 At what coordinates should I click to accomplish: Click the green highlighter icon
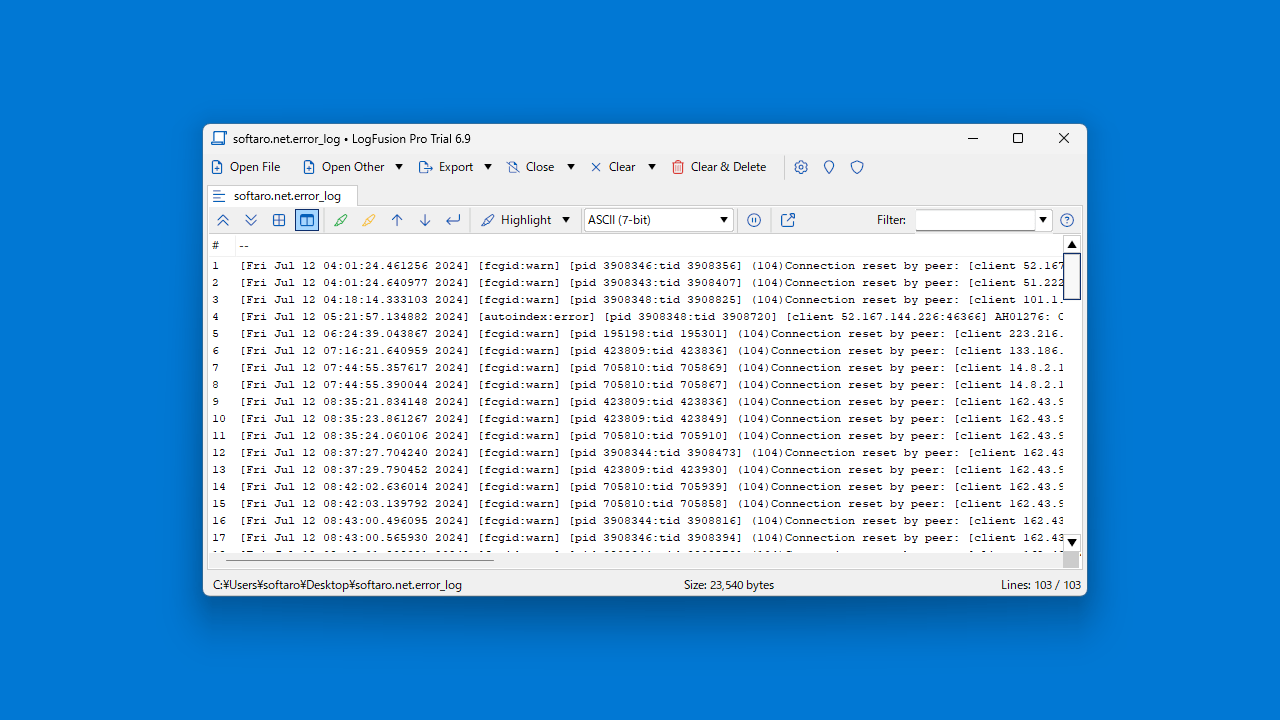pyautogui.click(x=341, y=220)
